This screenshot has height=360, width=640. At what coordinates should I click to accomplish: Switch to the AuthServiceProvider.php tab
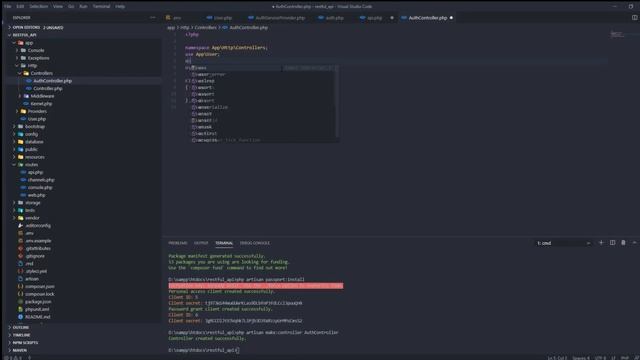click(280, 18)
